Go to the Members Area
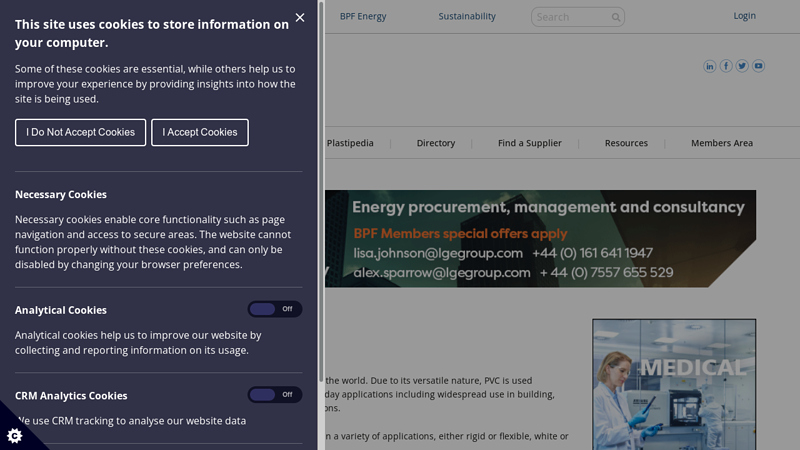The image size is (800, 450). [722, 143]
